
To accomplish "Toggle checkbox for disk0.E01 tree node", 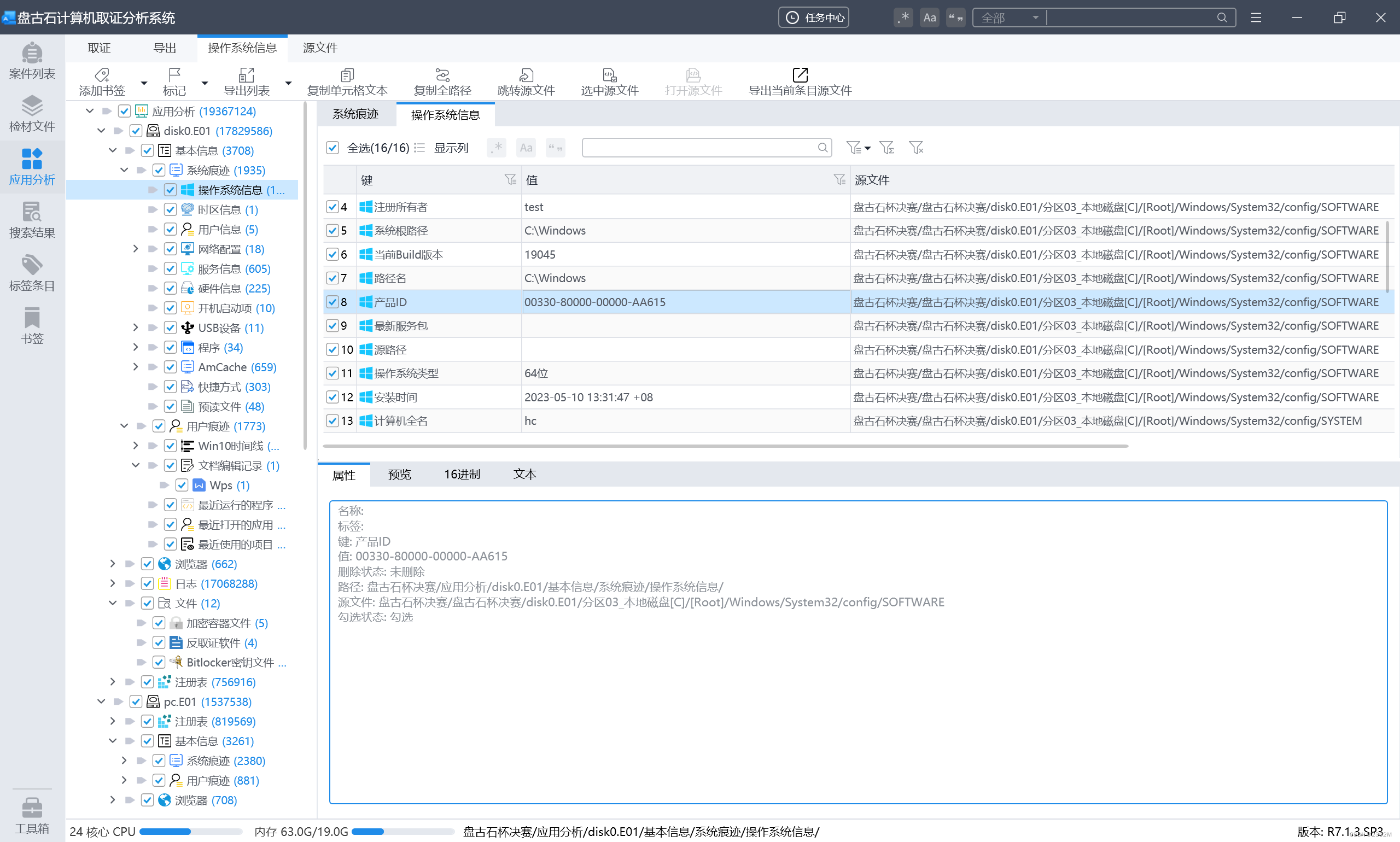I will click(136, 131).
